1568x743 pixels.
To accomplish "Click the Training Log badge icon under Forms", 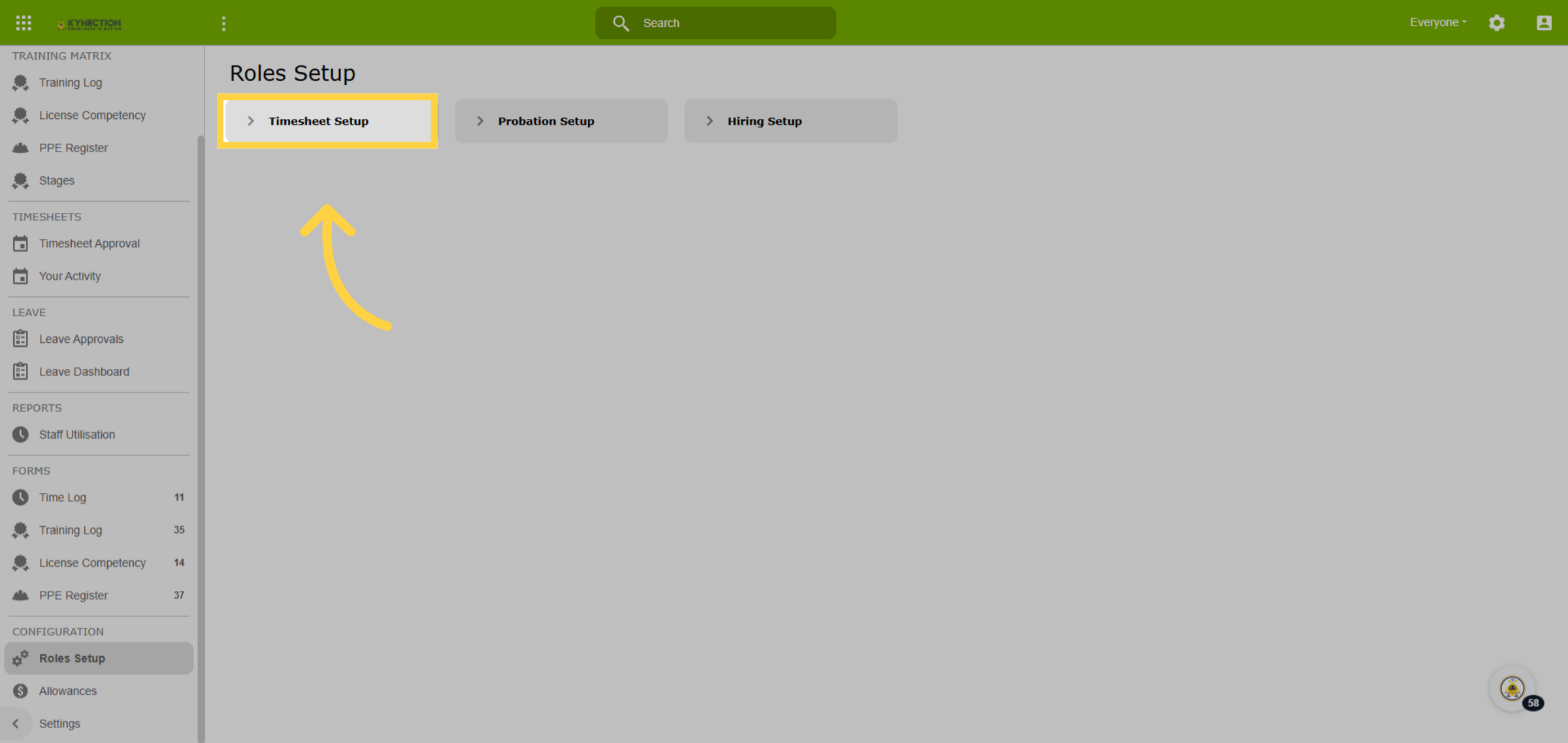I will [20, 530].
